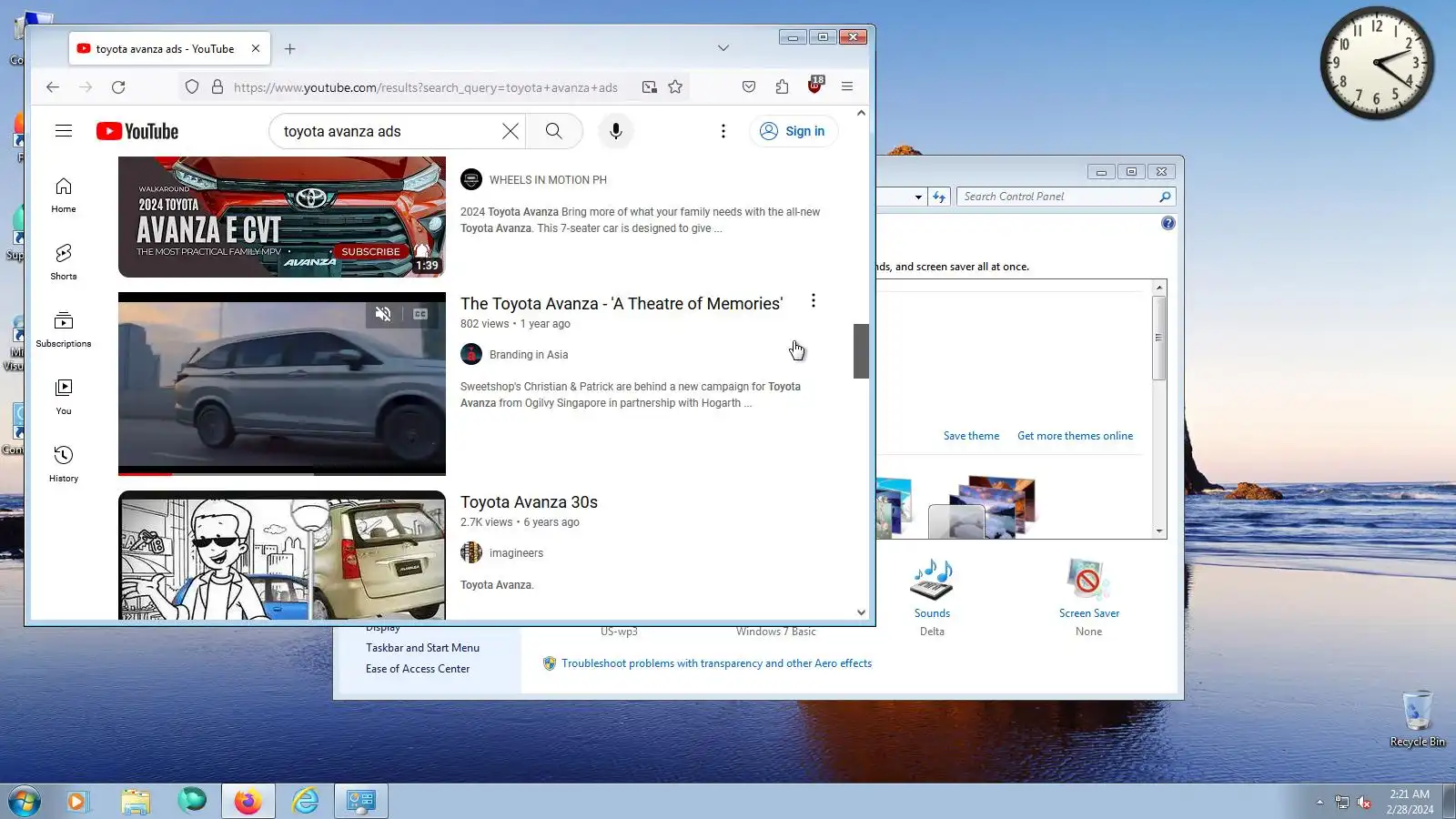Open YouTube settings three-dot menu
1456x819 pixels.
[723, 131]
